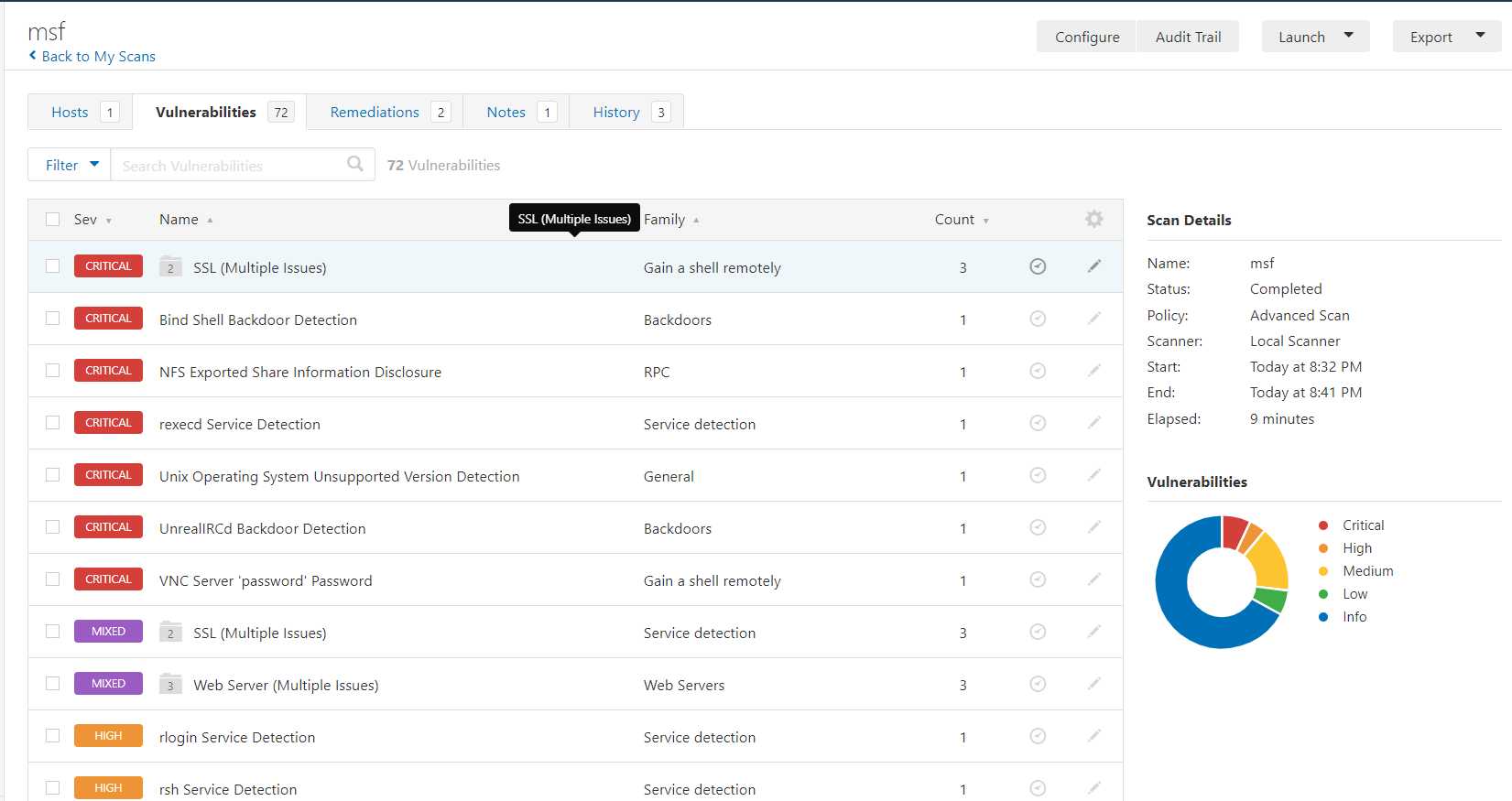This screenshot has height=801, width=1512.
Task: Click the search magnifier icon
Action: coord(355,164)
